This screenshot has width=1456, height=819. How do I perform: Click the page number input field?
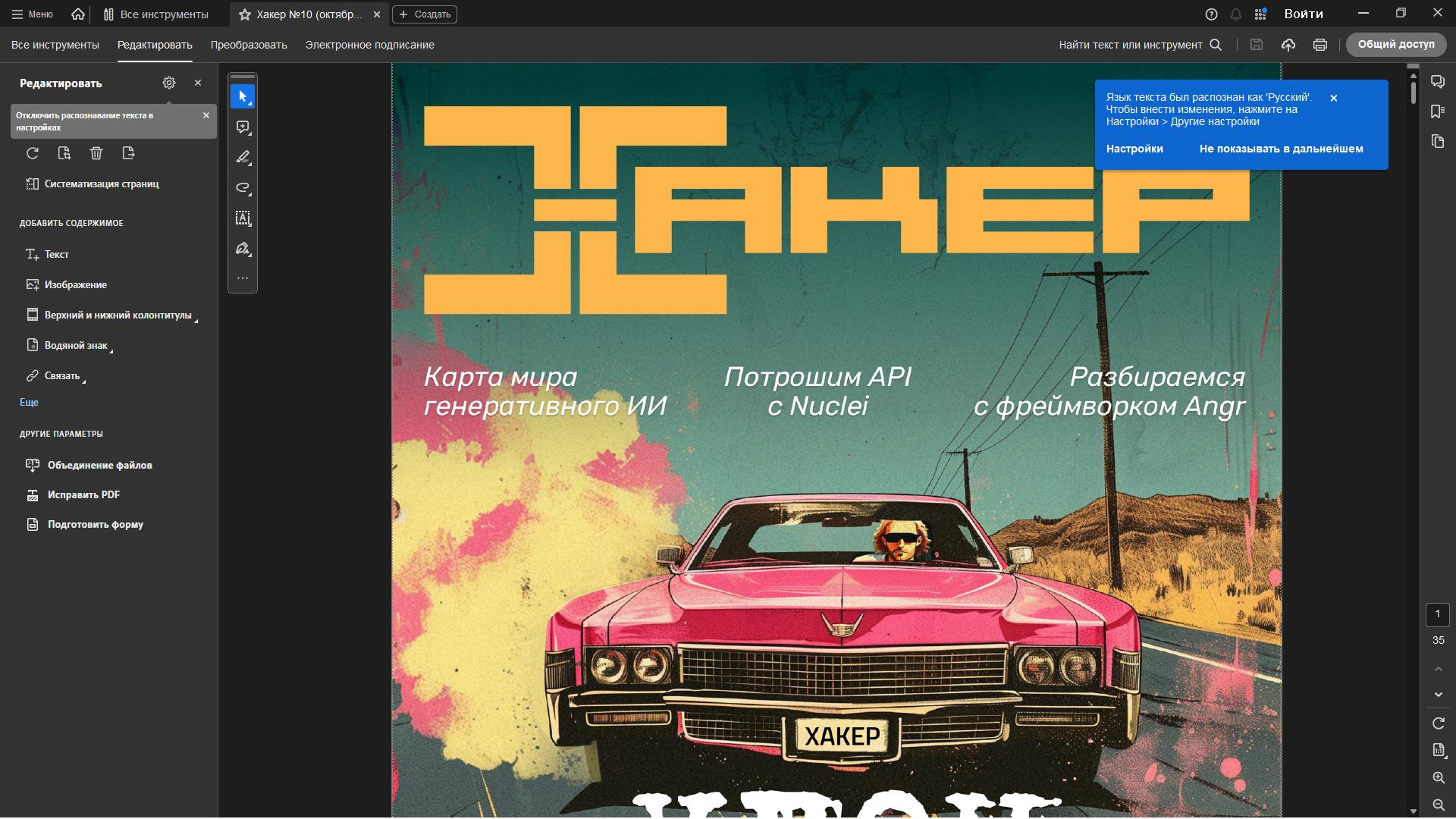1437,614
